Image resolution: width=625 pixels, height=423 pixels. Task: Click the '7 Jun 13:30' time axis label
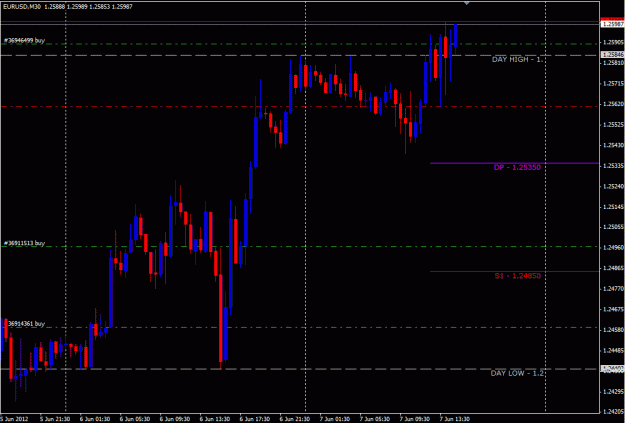click(x=454, y=419)
